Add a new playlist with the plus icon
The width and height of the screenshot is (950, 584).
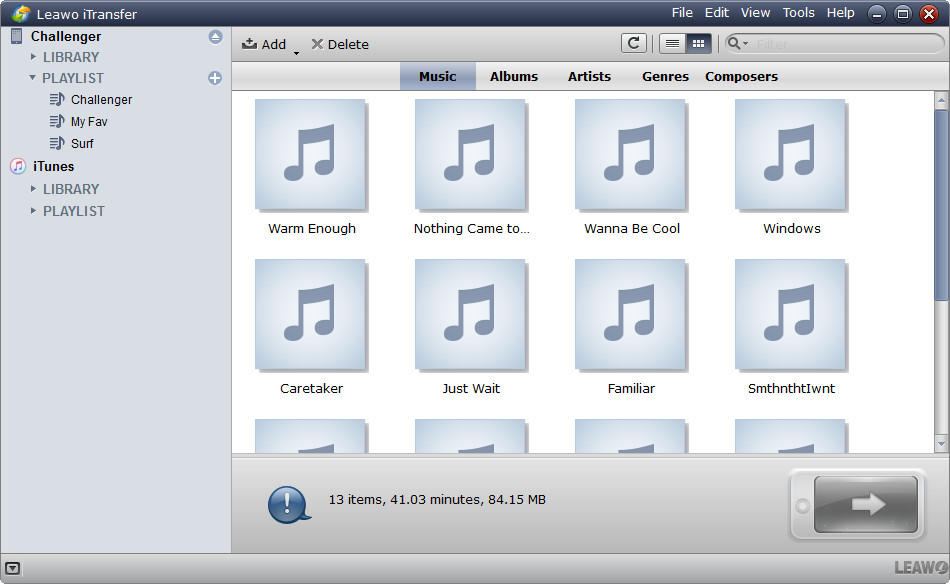coord(215,78)
